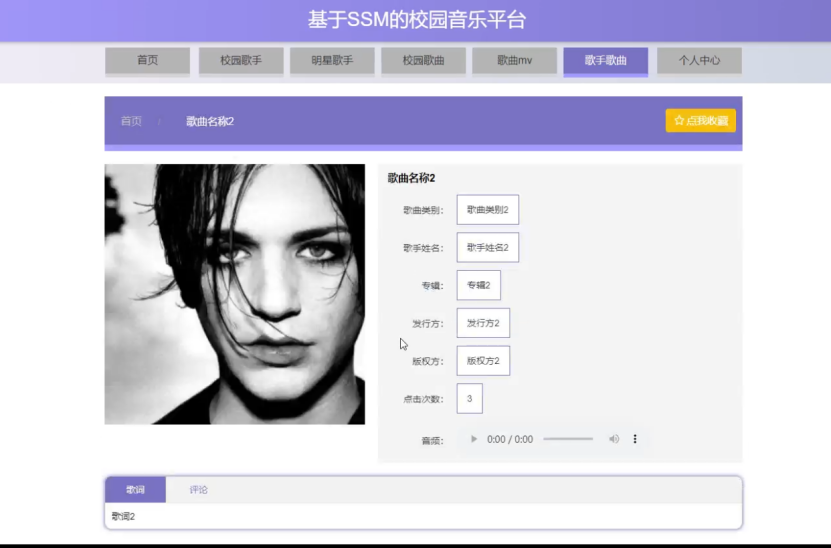Click the 歌曲名称2 song title heading

pos(411,178)
